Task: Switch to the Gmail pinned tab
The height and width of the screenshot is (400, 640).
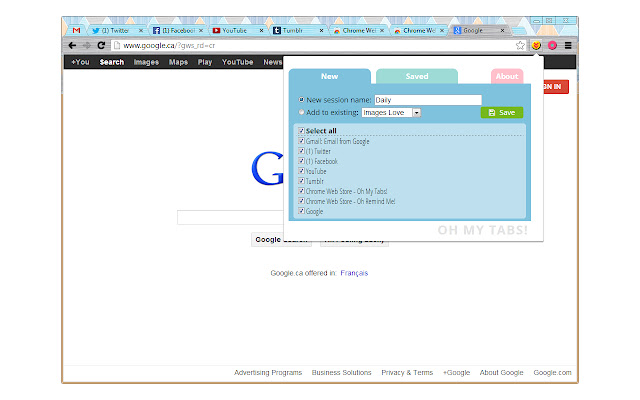Action: pyautogui.click(x=76, y=30)
